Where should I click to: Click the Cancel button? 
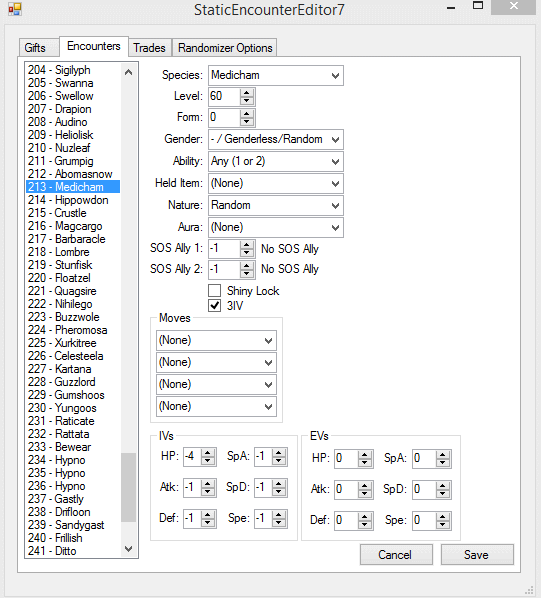pos(396,555)
